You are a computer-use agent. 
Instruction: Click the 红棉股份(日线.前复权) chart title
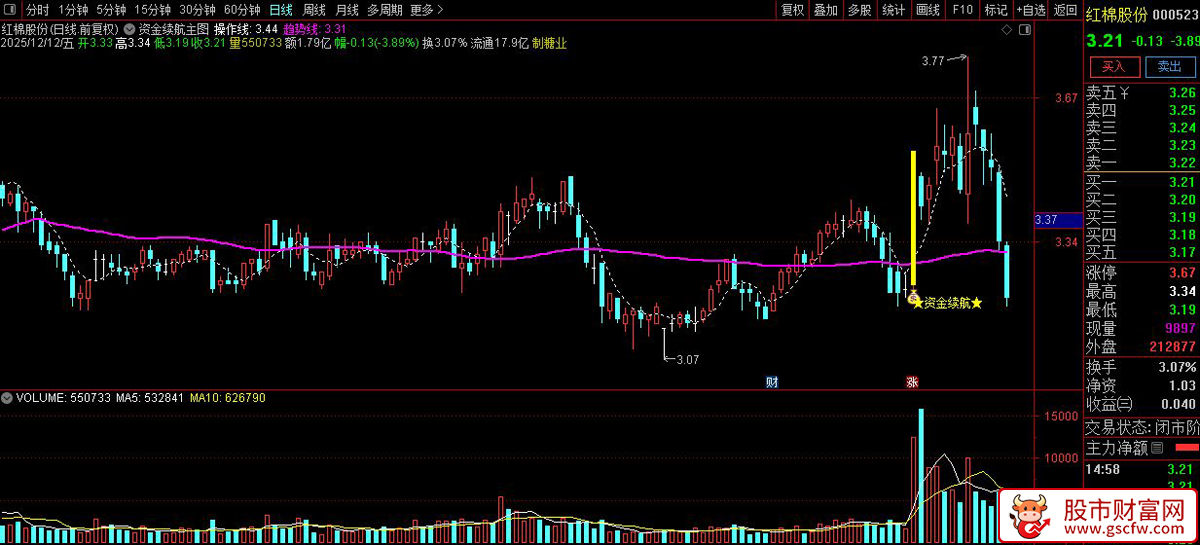(x=60, y=29)
